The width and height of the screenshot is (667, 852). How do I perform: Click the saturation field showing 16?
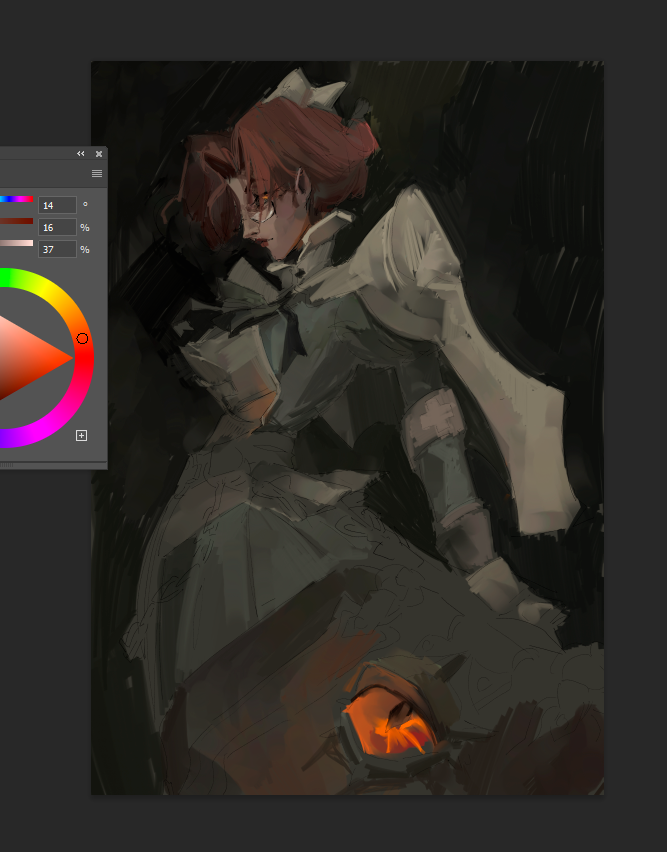(x=57, y=227)
